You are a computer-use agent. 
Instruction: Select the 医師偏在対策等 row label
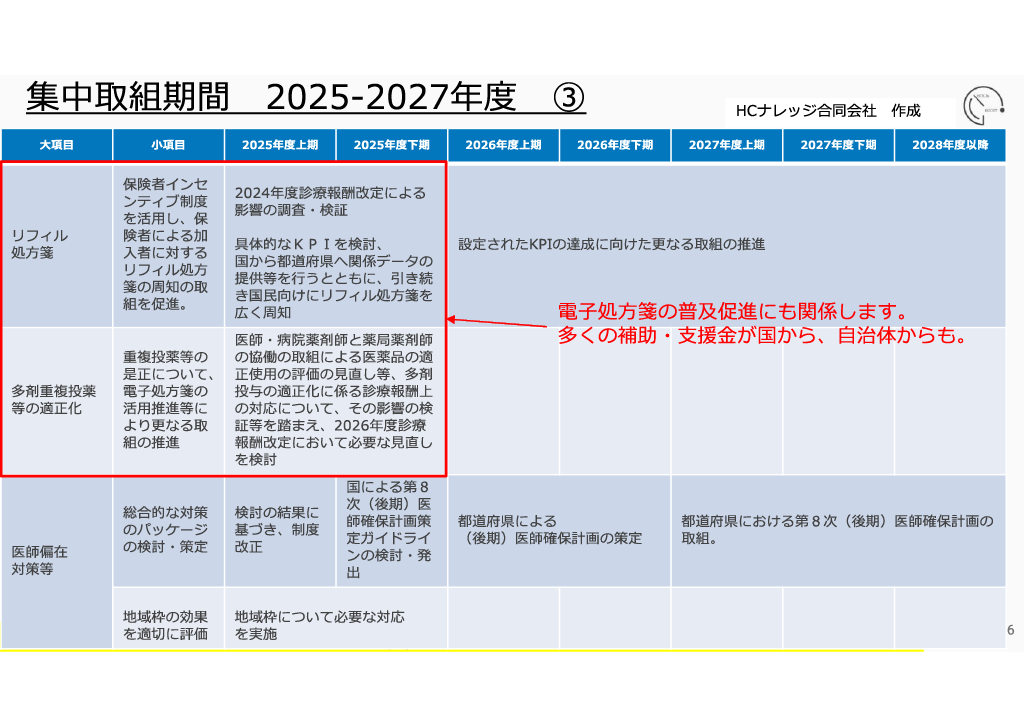tap(40, 559)
